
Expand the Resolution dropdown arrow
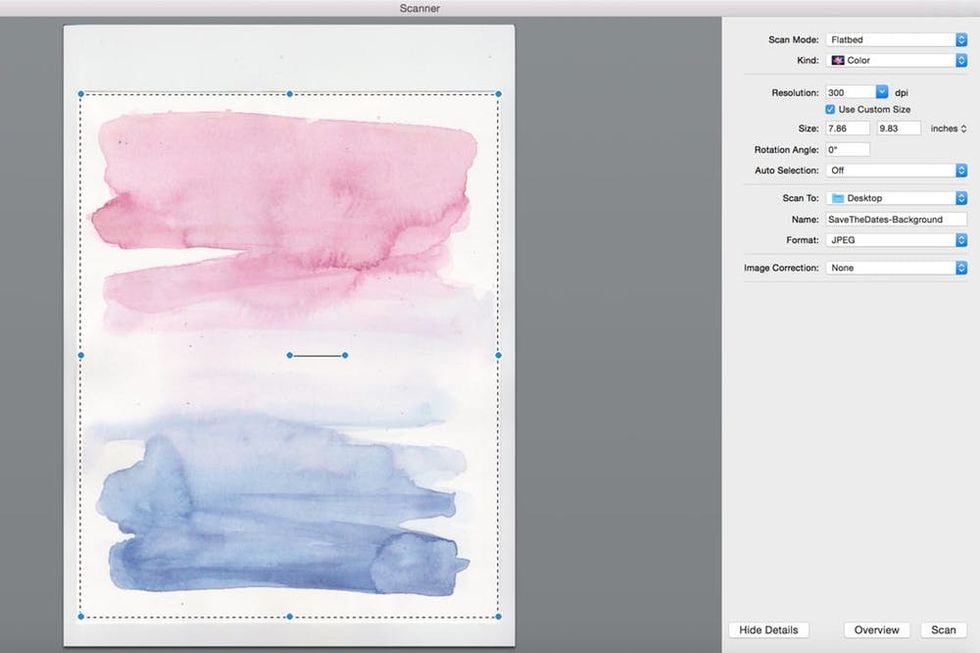(x=882, y=92)
